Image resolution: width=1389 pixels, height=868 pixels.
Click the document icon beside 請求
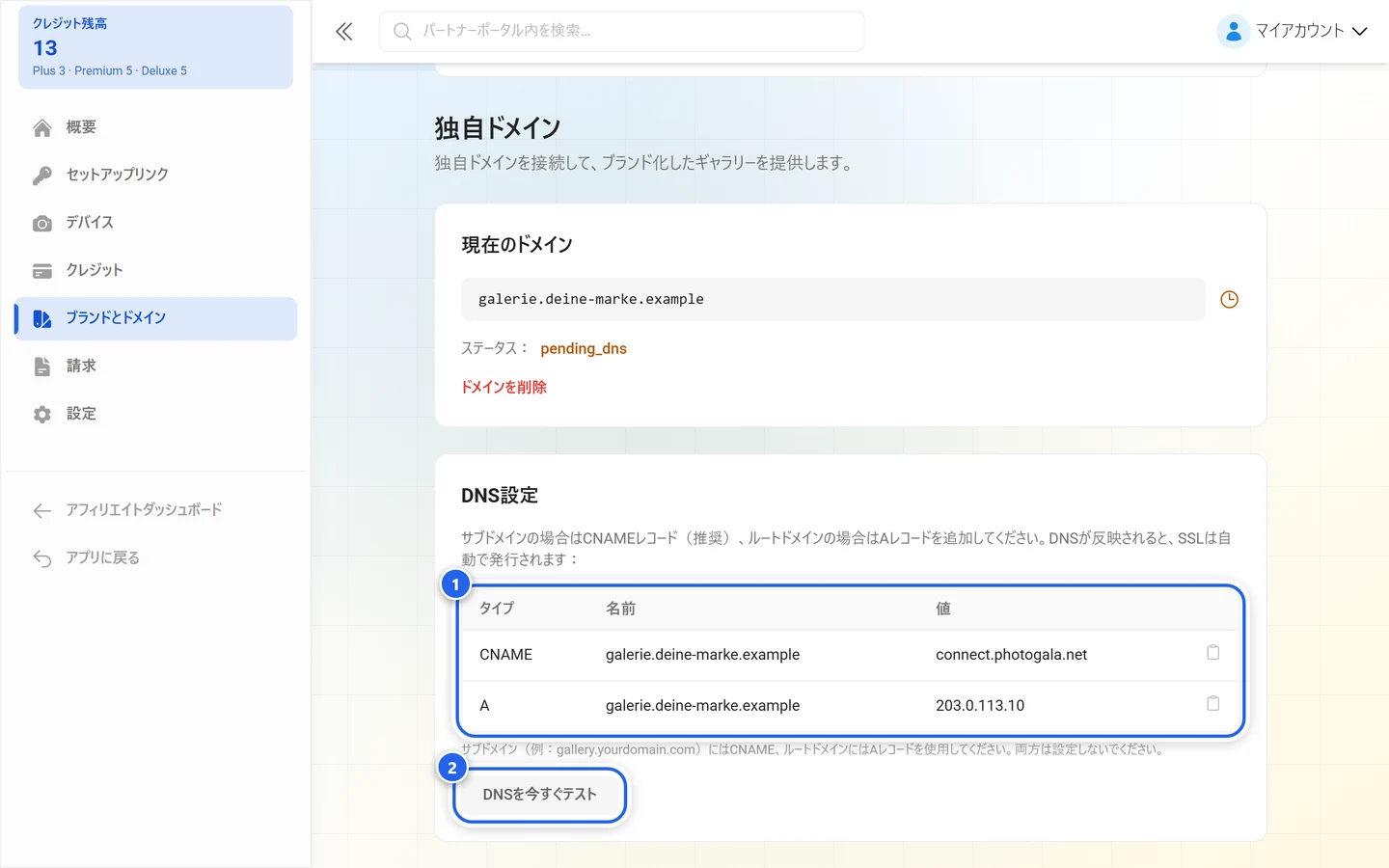click(x=42, y=366)
